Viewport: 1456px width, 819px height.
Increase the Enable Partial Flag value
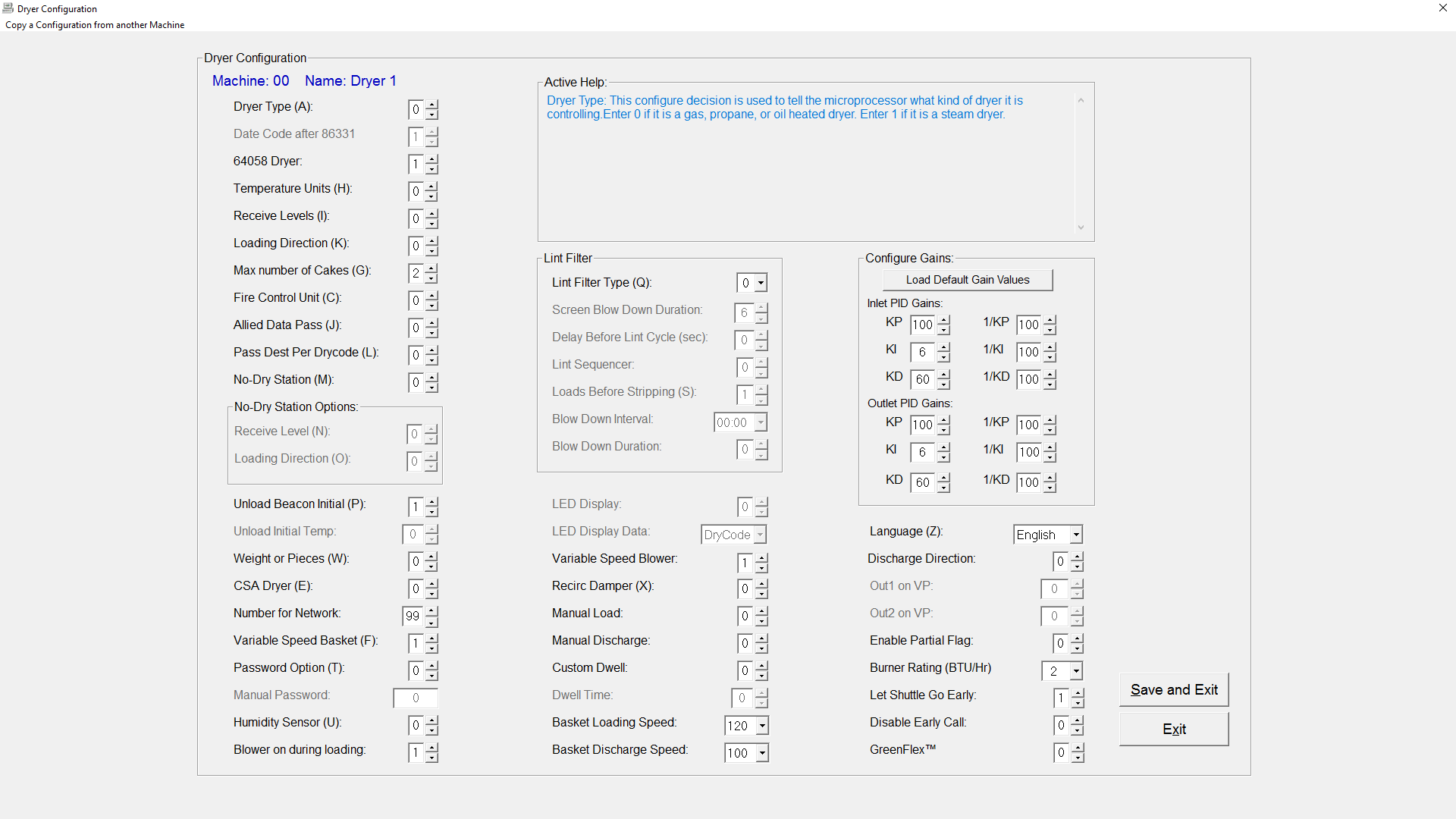click(x=1078, y=639)
